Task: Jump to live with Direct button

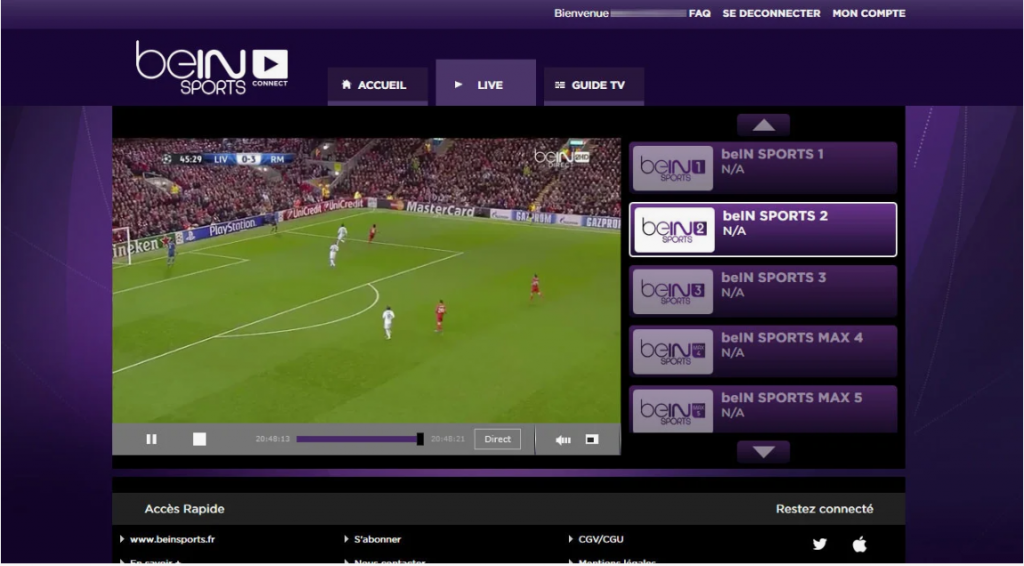Action: (498, 439)
